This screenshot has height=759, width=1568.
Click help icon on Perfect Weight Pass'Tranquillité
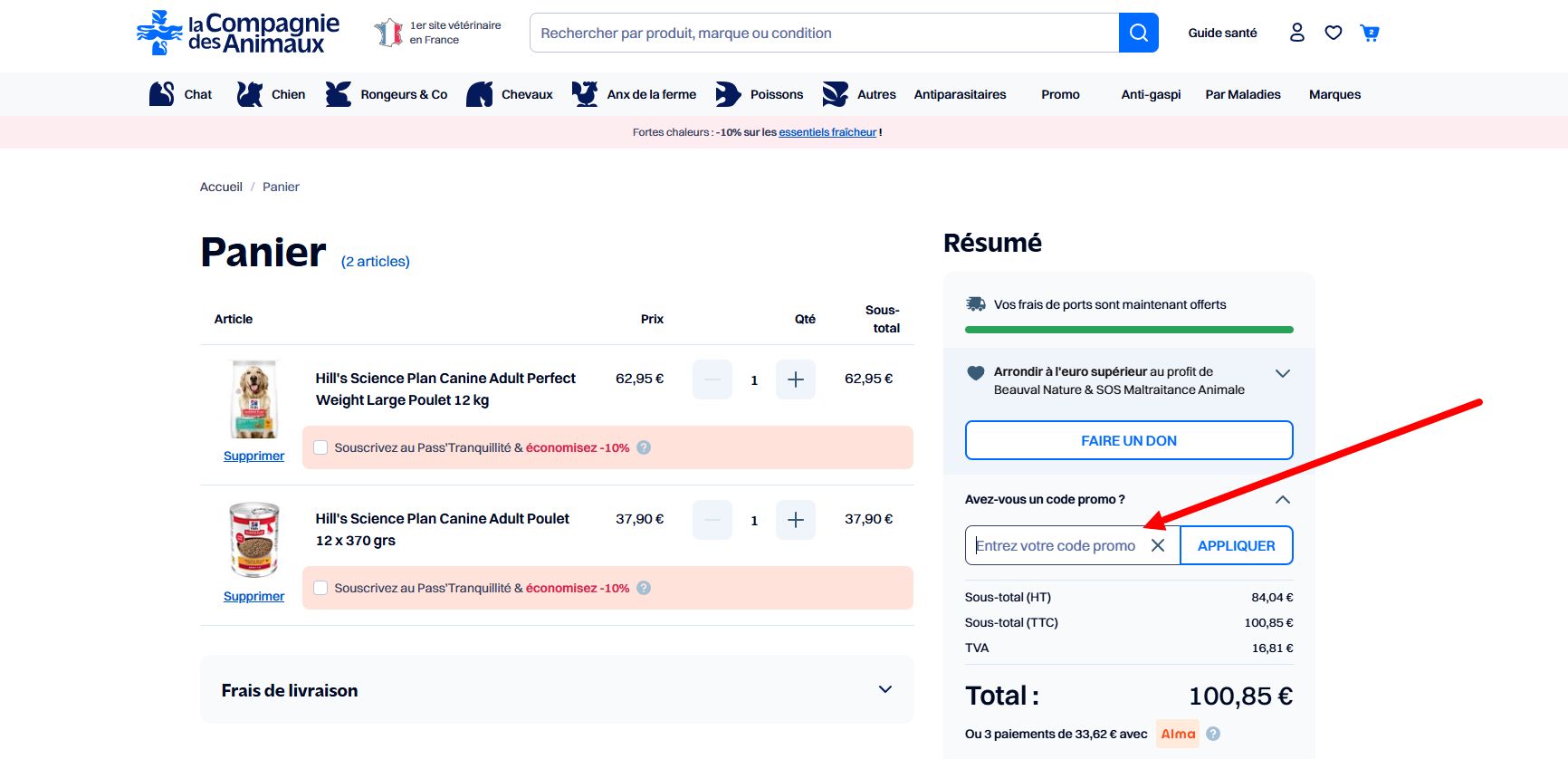644,447
